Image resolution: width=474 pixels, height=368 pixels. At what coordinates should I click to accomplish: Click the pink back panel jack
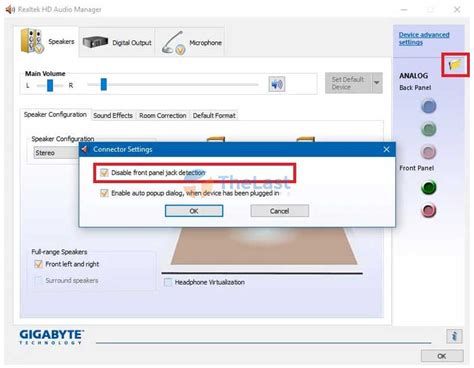coord(428,152)
